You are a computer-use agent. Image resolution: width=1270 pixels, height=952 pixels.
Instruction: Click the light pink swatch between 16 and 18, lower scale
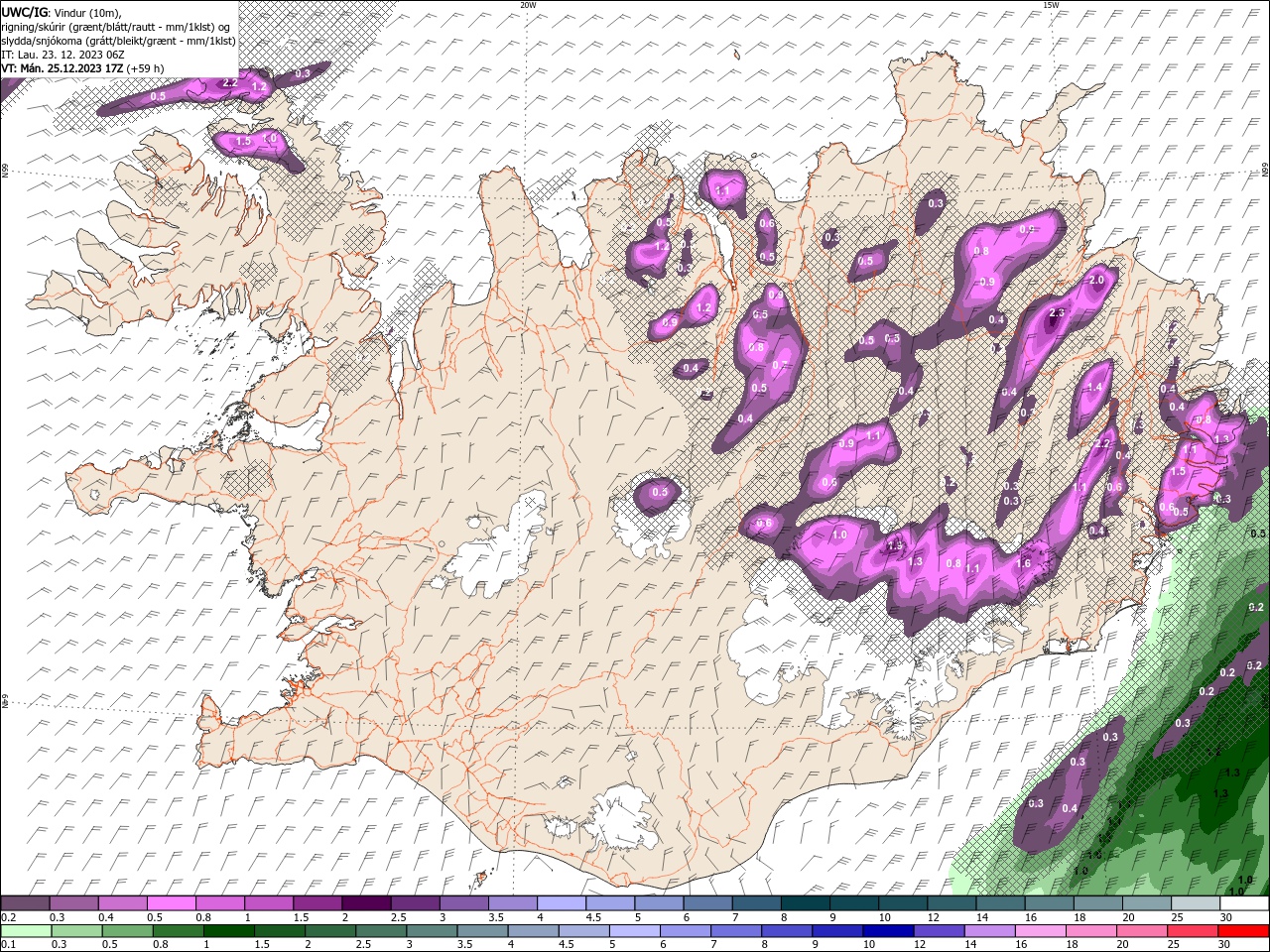tap(1039, 931)
